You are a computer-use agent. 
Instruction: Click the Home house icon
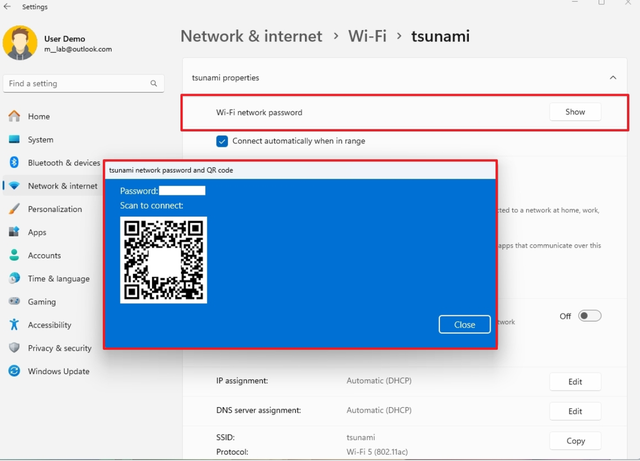pyautogui.click(x=14, y=116)
